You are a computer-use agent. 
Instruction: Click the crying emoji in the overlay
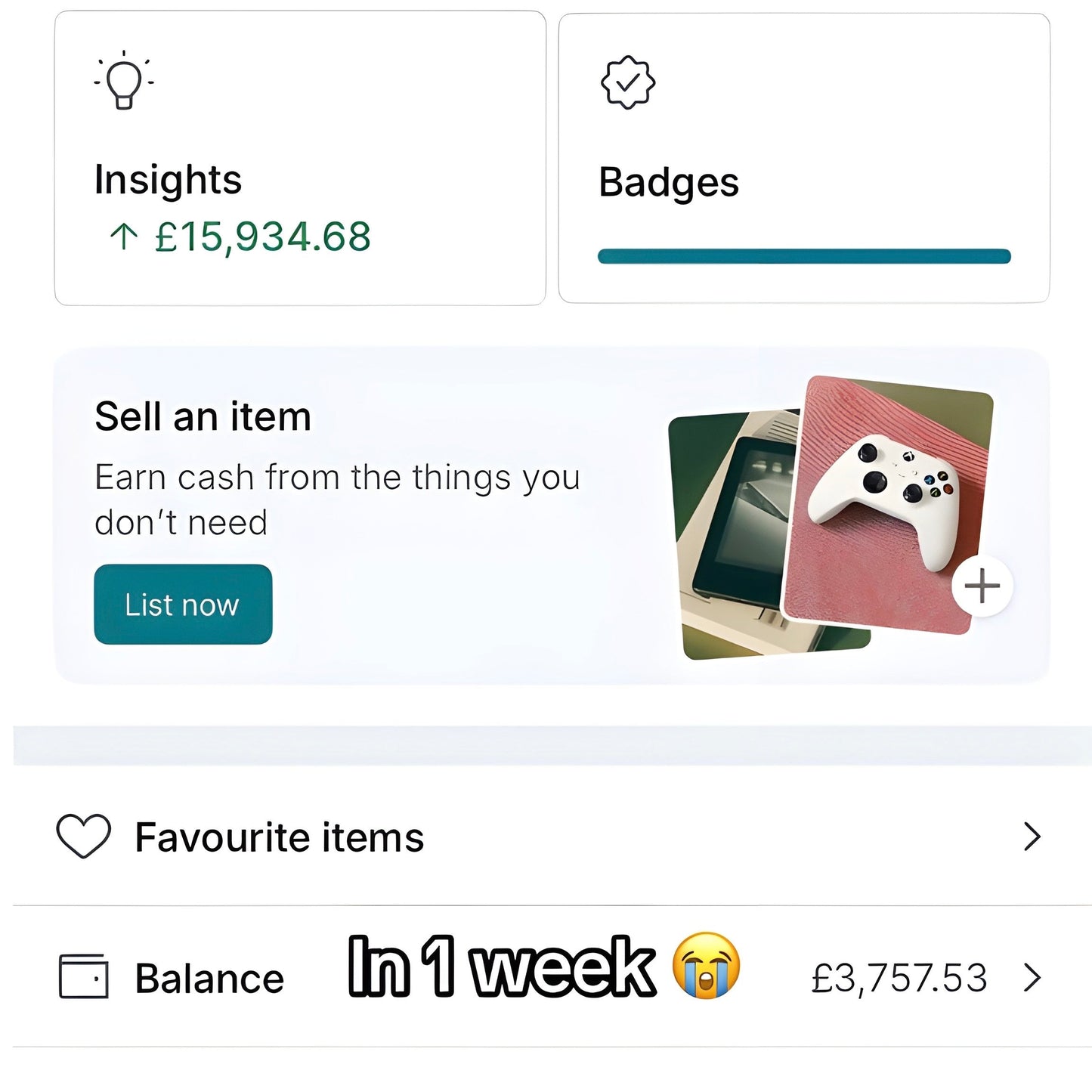pyautogui.click(x=706, y=966)
